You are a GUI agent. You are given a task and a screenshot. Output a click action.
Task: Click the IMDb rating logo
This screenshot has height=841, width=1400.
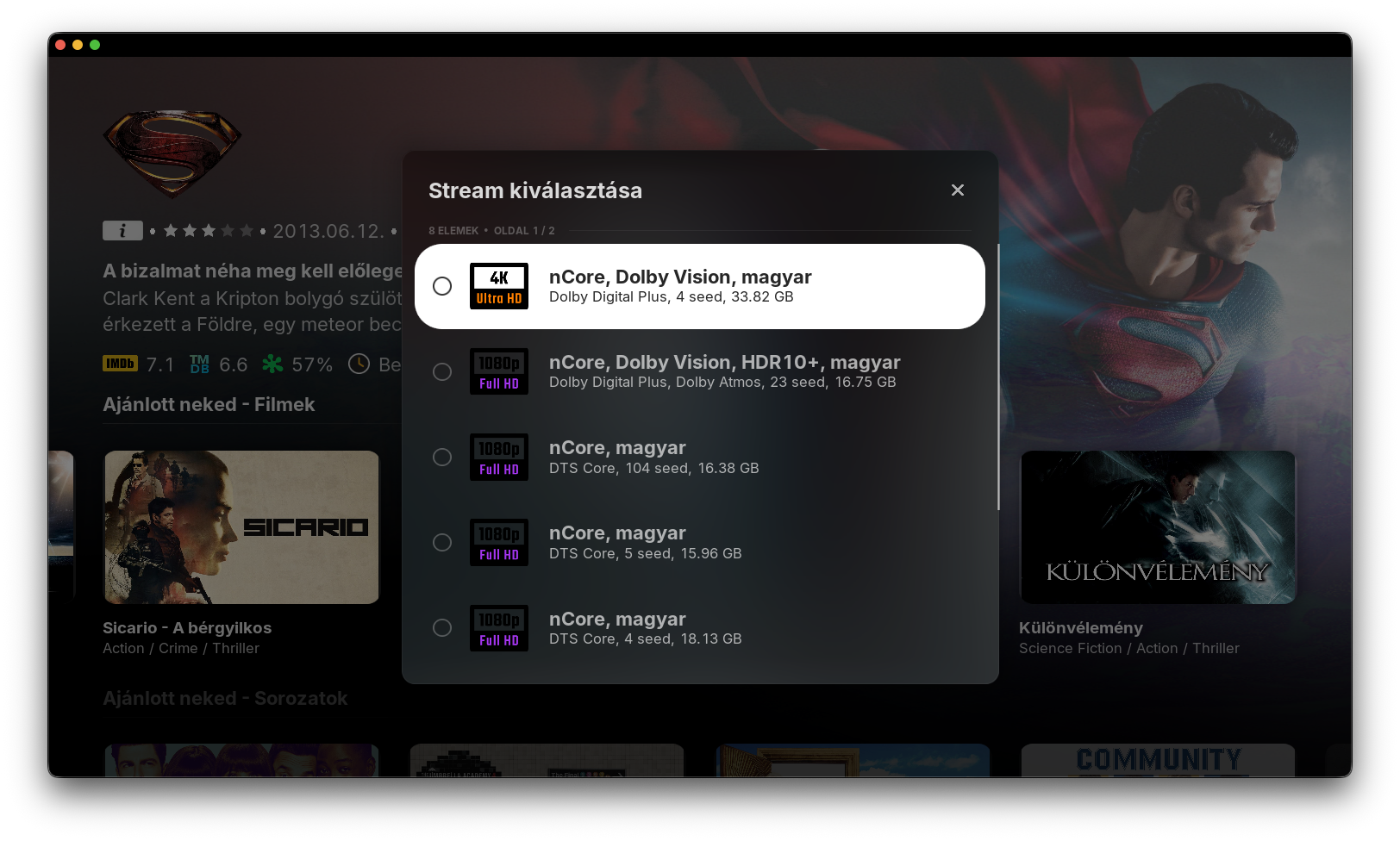click(x=120, y=364)
